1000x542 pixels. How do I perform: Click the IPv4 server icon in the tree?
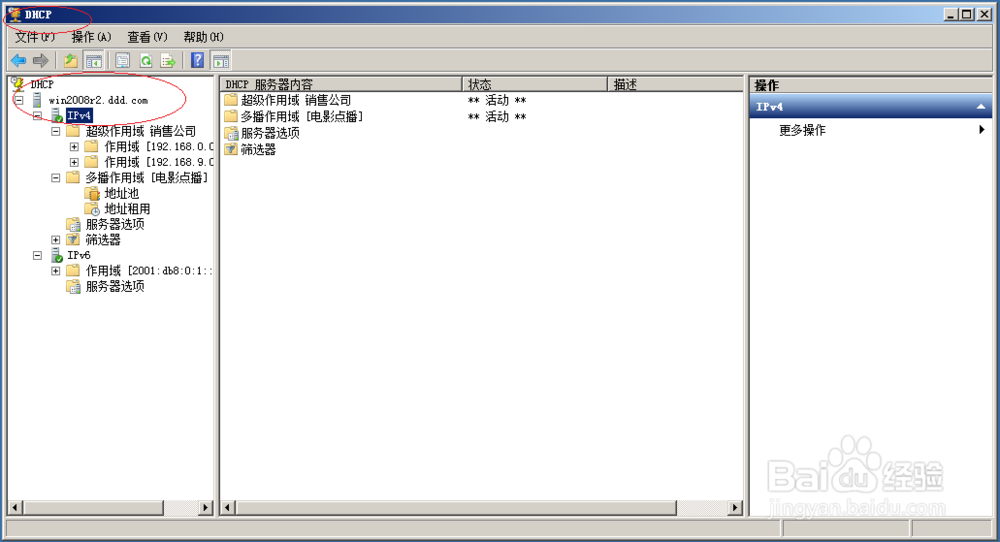point(57,115)
